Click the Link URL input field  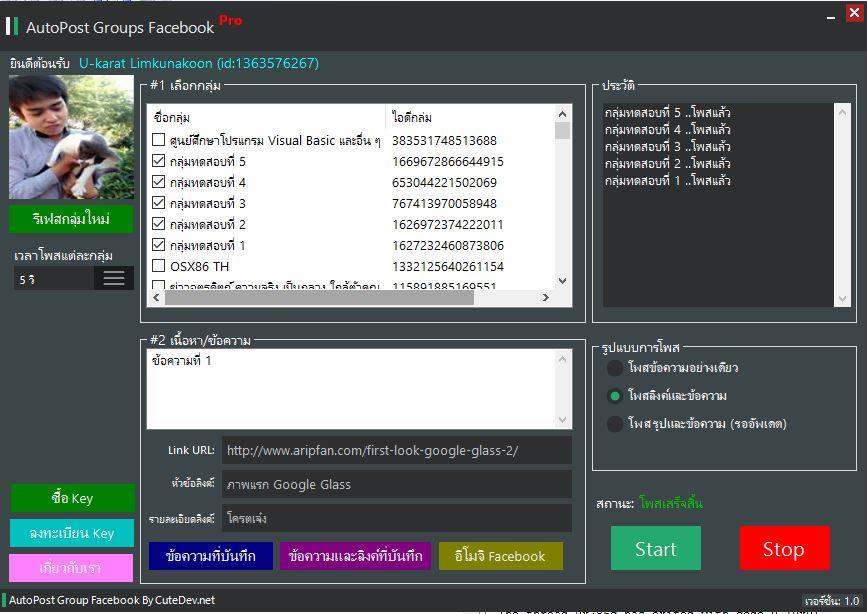coord(396,450)
